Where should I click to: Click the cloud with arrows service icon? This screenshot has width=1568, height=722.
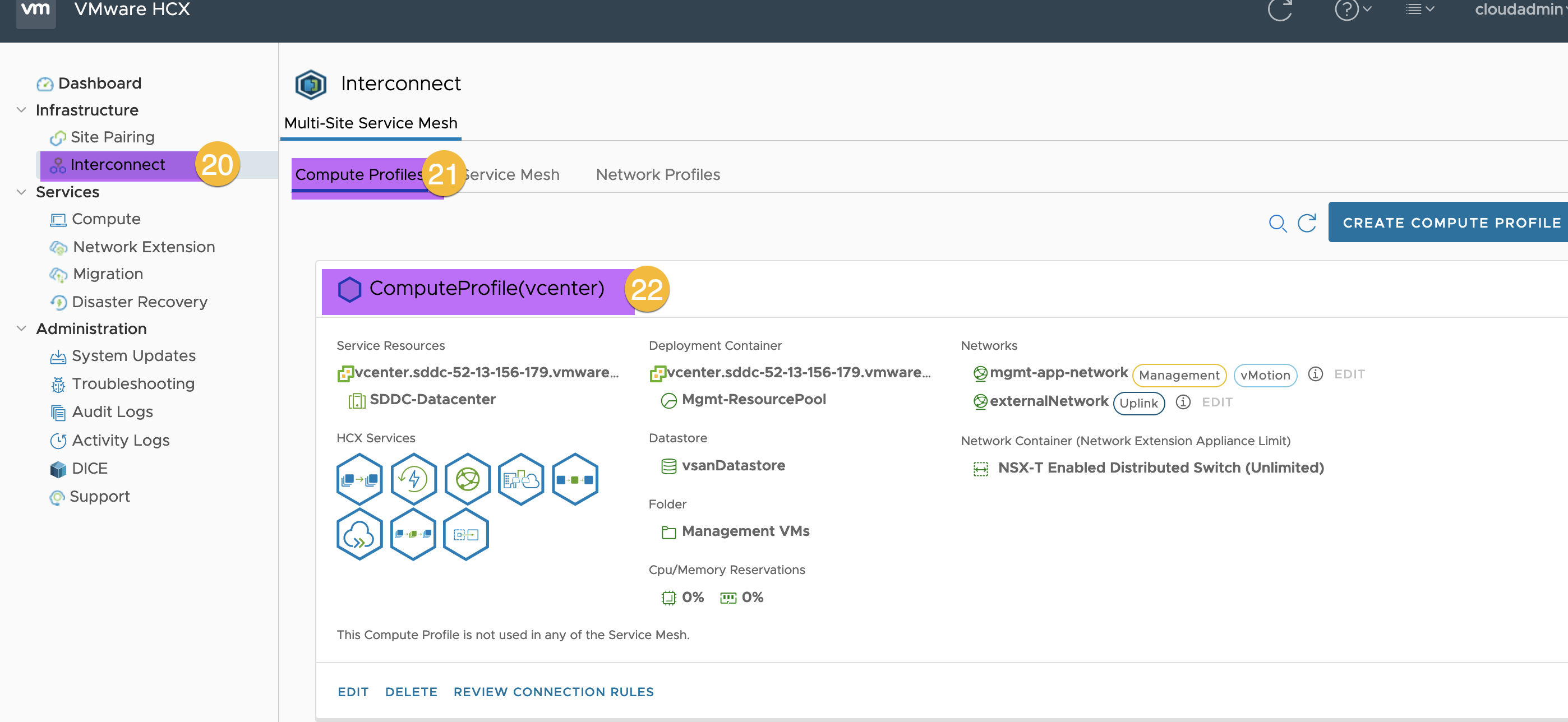[x=359, y=534]
